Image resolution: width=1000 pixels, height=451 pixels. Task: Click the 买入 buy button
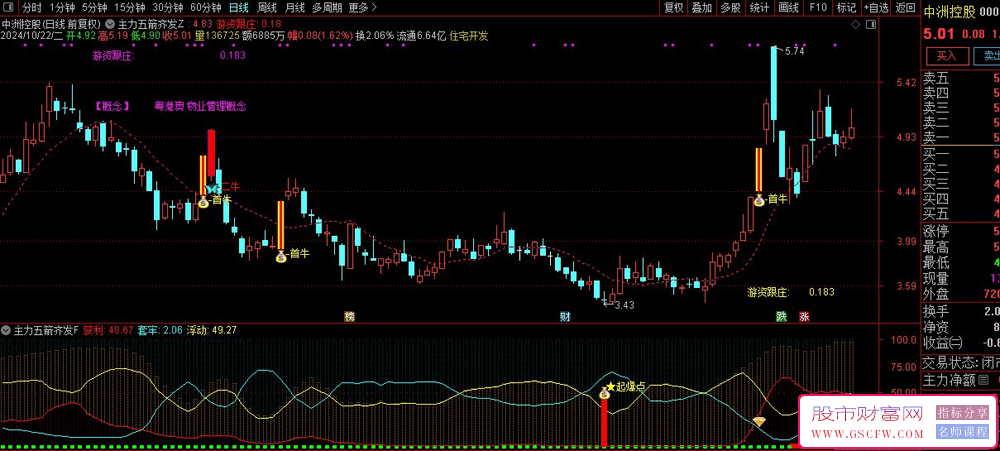click(946, 55)
